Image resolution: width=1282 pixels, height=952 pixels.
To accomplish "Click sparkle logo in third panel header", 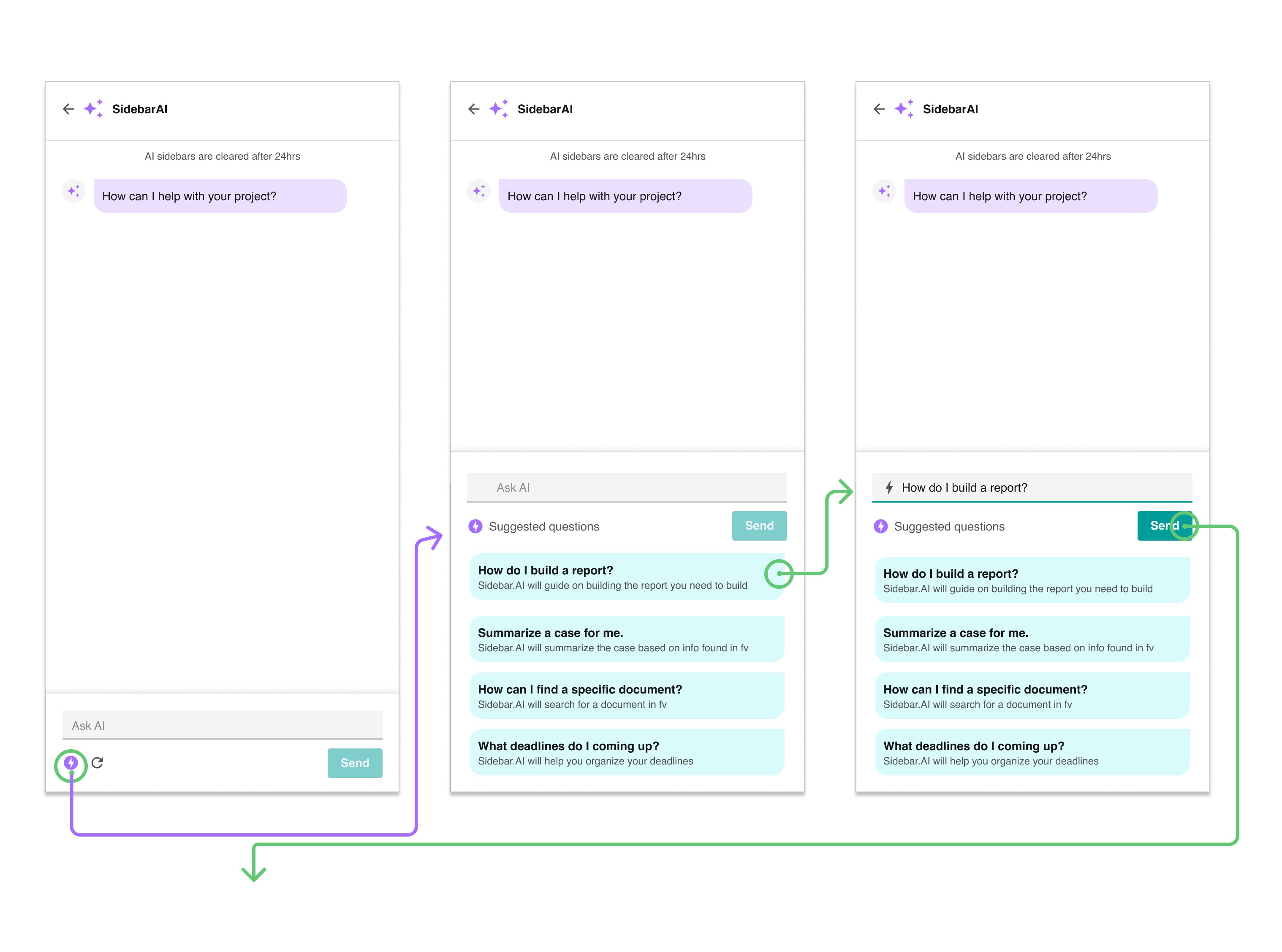I will tap(904, 109).
